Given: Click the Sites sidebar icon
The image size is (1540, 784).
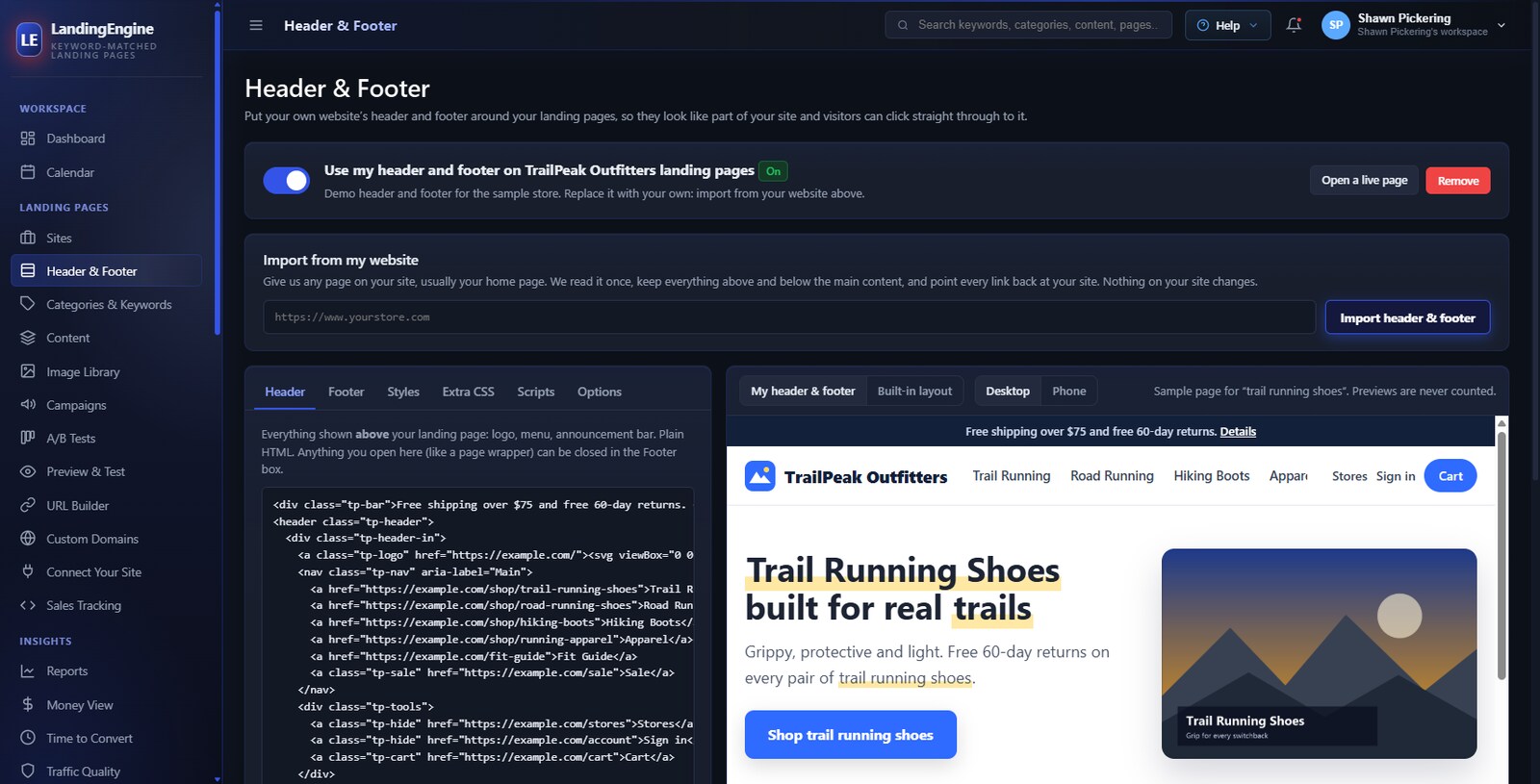Looking at the screenshot, I should (x=28, y=238).
